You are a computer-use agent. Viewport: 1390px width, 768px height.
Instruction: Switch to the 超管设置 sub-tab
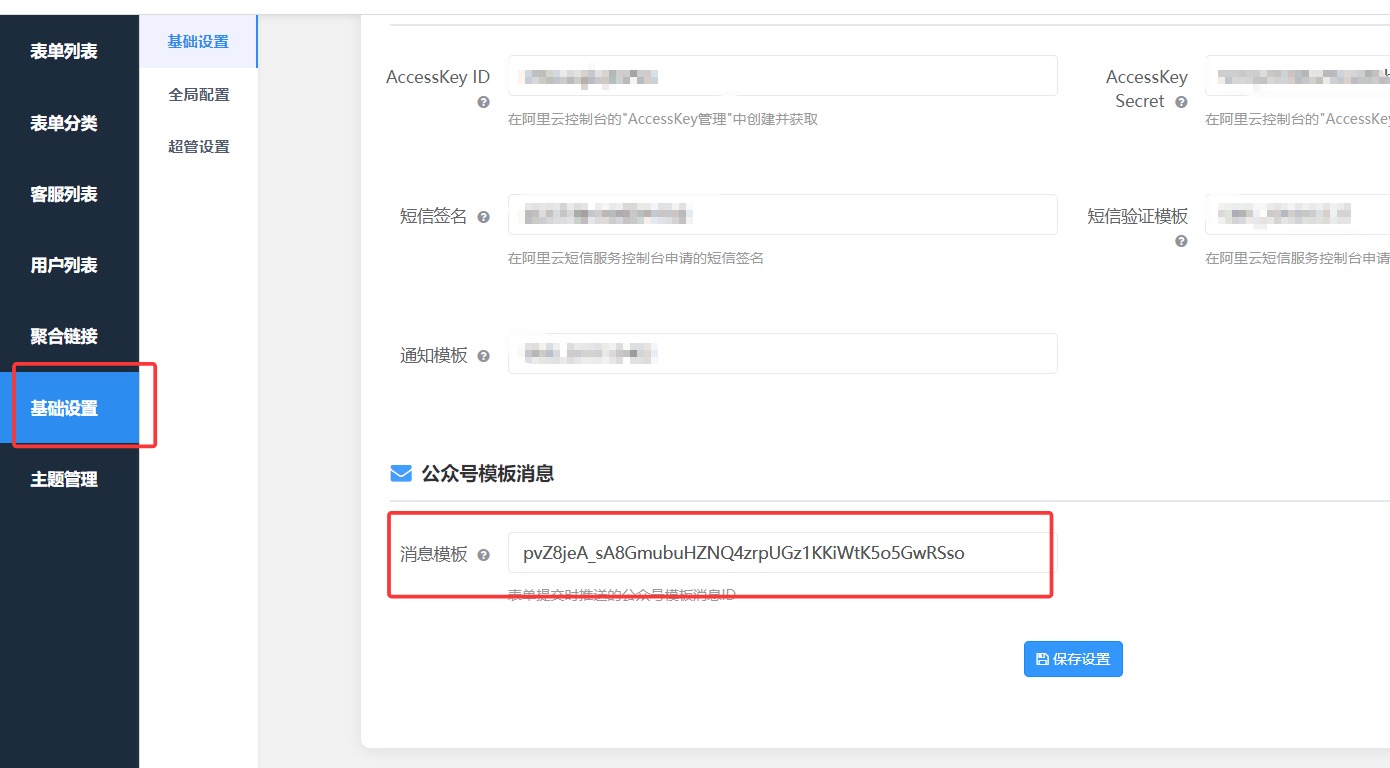point(199,147)
